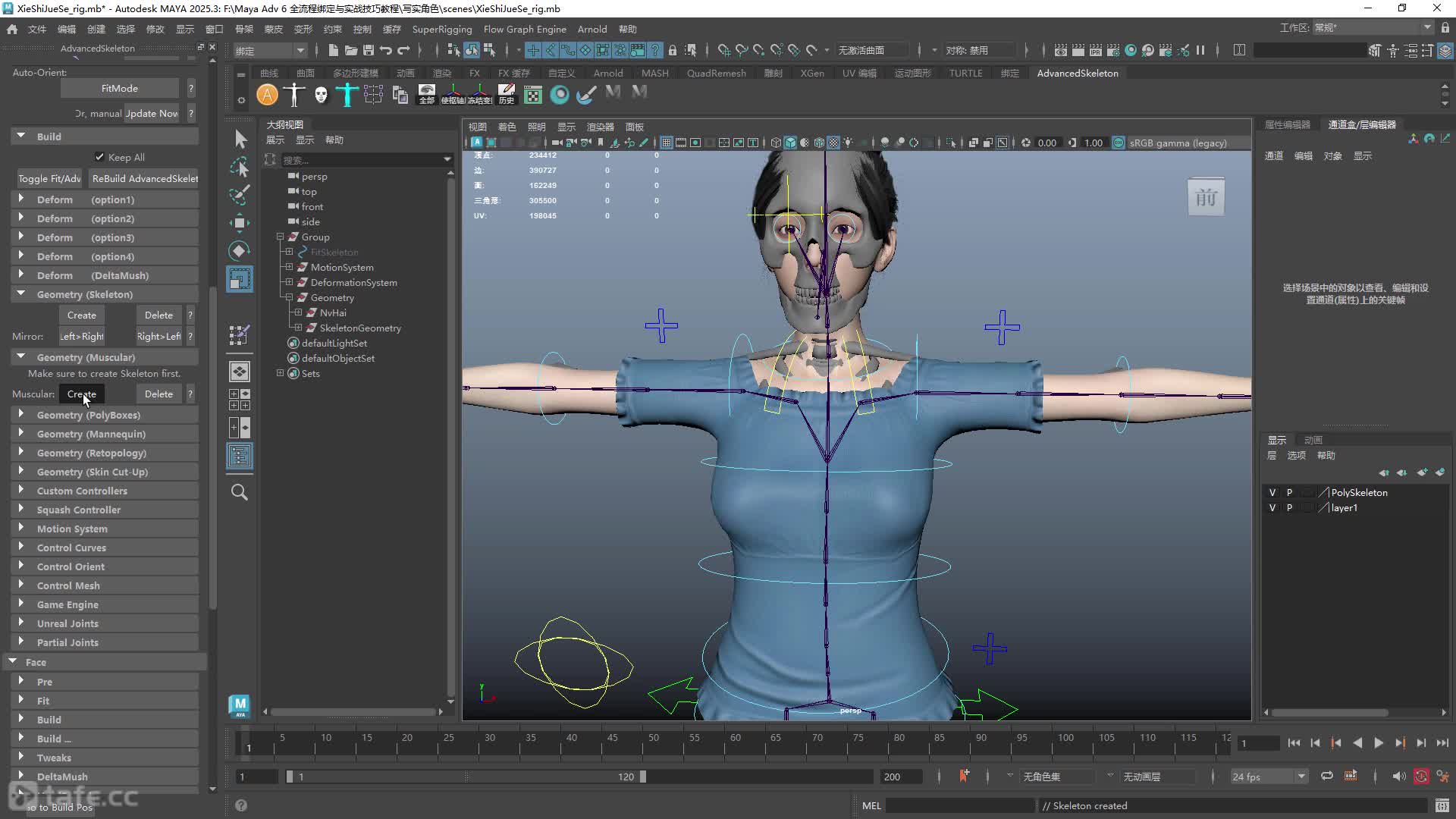Viewport: 1456px width, 819px height.
Task: Click the save scene toolbar icon
Action: point(369,50)
